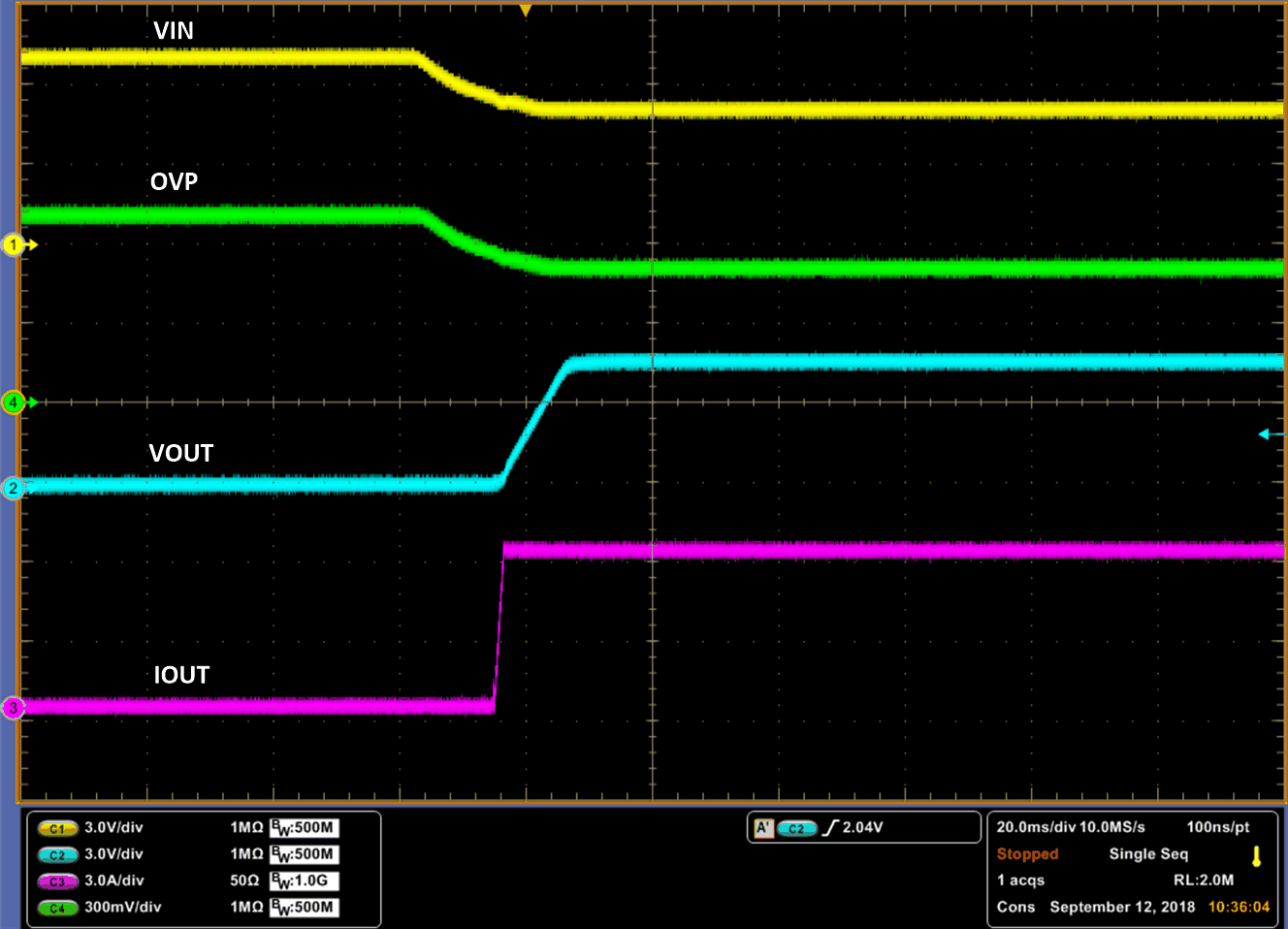Click the Single Seq acquisition mode label

(1148, 854)
